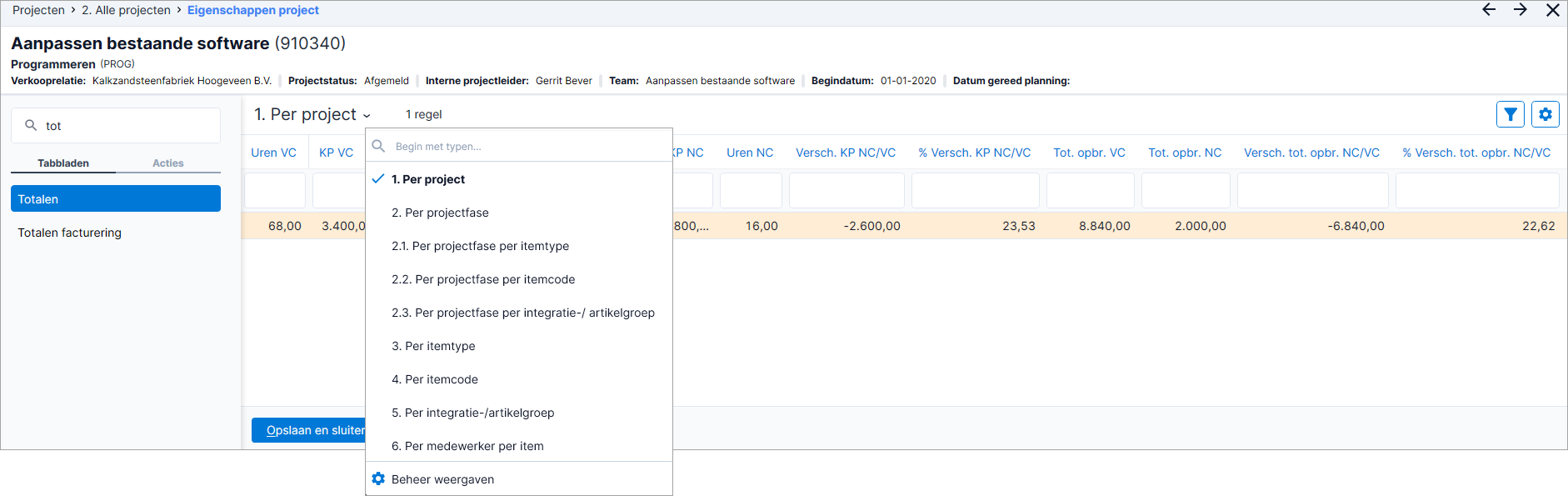
Task: Sort by 'Tot. opbr. VC' column header
Action: tap(1089, 153)
